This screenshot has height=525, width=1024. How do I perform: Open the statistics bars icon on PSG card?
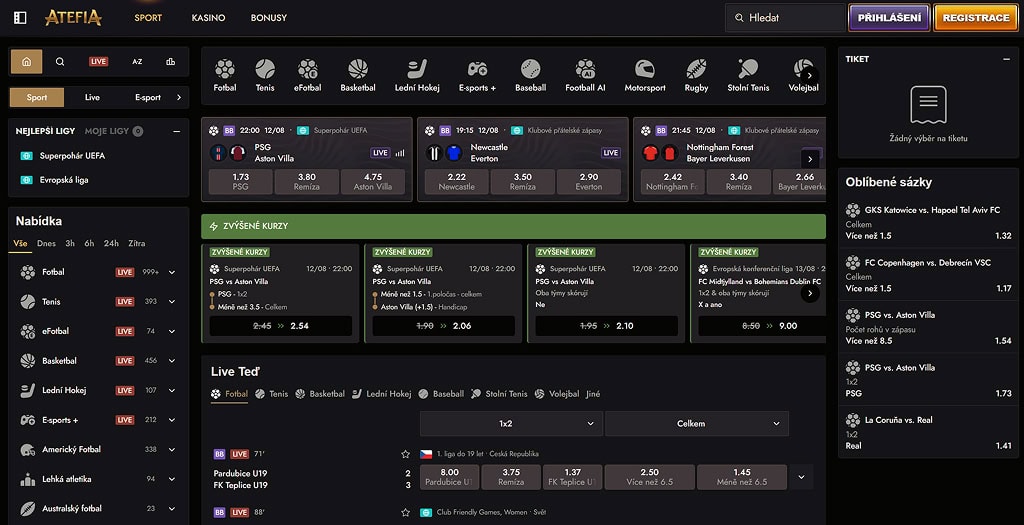(400, 153)
